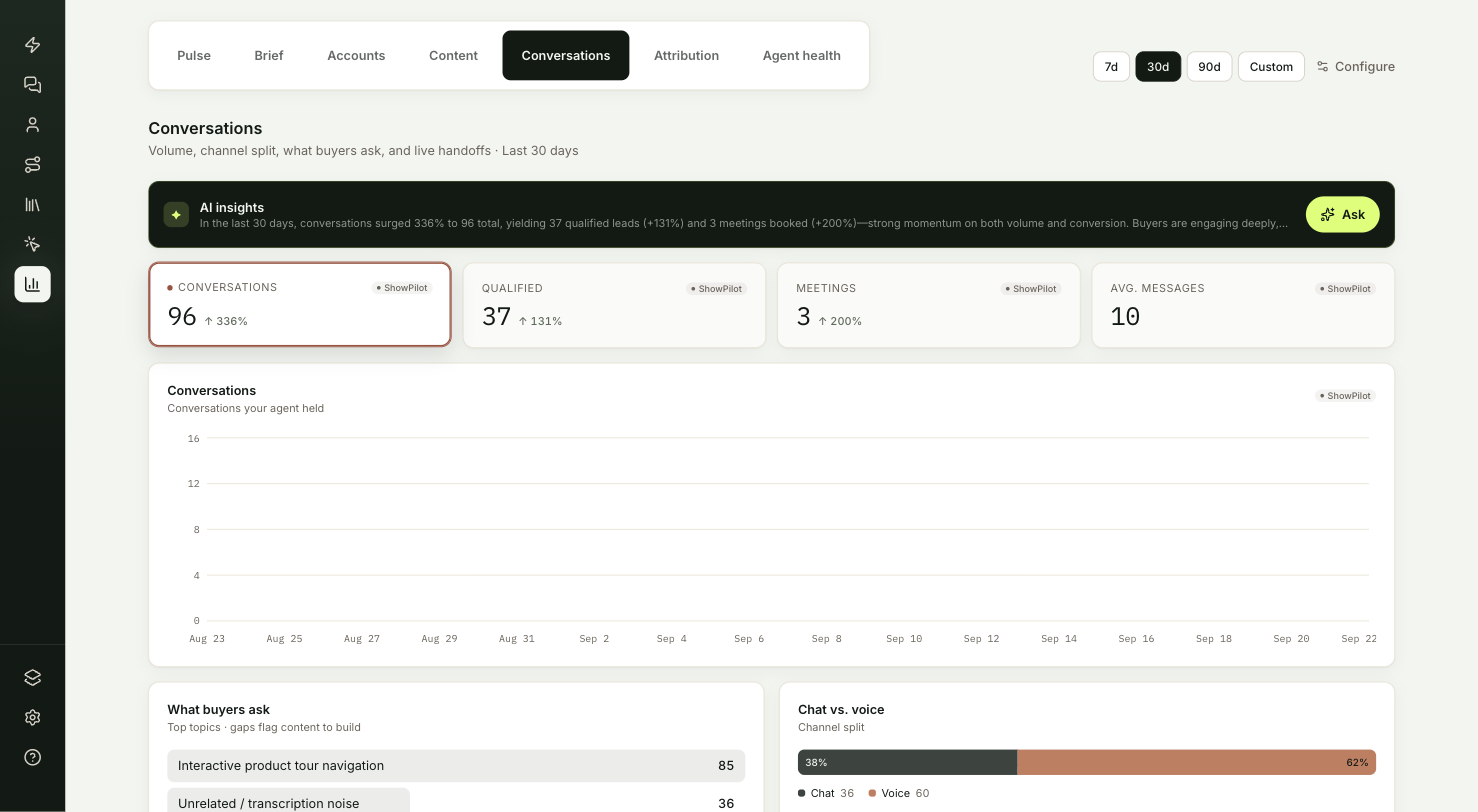1478x812 pixels.
Task: Switch to the Pulse tab
Action: (194, 55)
